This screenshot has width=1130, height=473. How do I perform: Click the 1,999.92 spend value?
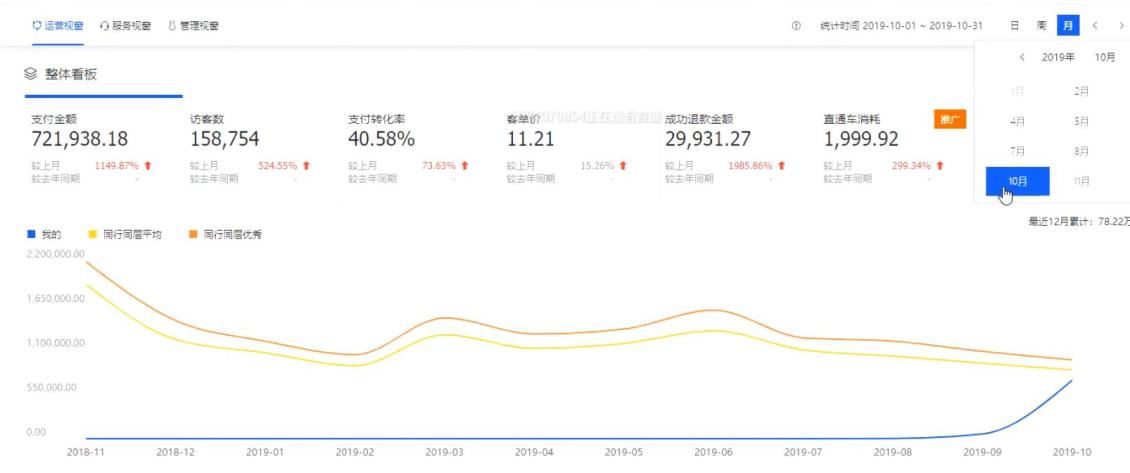(861, 139)
